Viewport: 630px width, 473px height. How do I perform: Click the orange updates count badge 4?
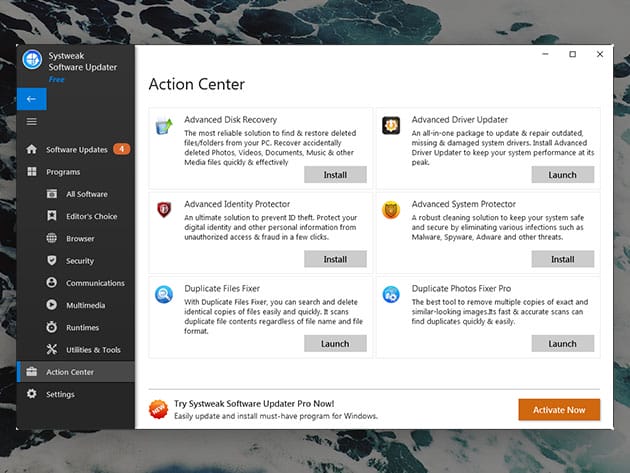point(121,149)
